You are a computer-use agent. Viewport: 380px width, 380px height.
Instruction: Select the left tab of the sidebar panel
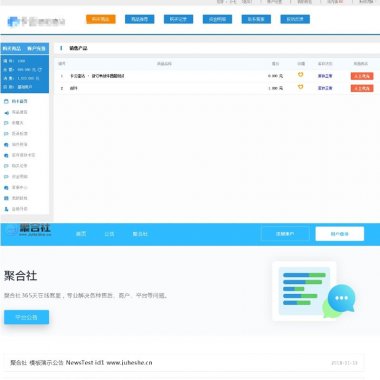pyautogui.click(x=12, y=49)
